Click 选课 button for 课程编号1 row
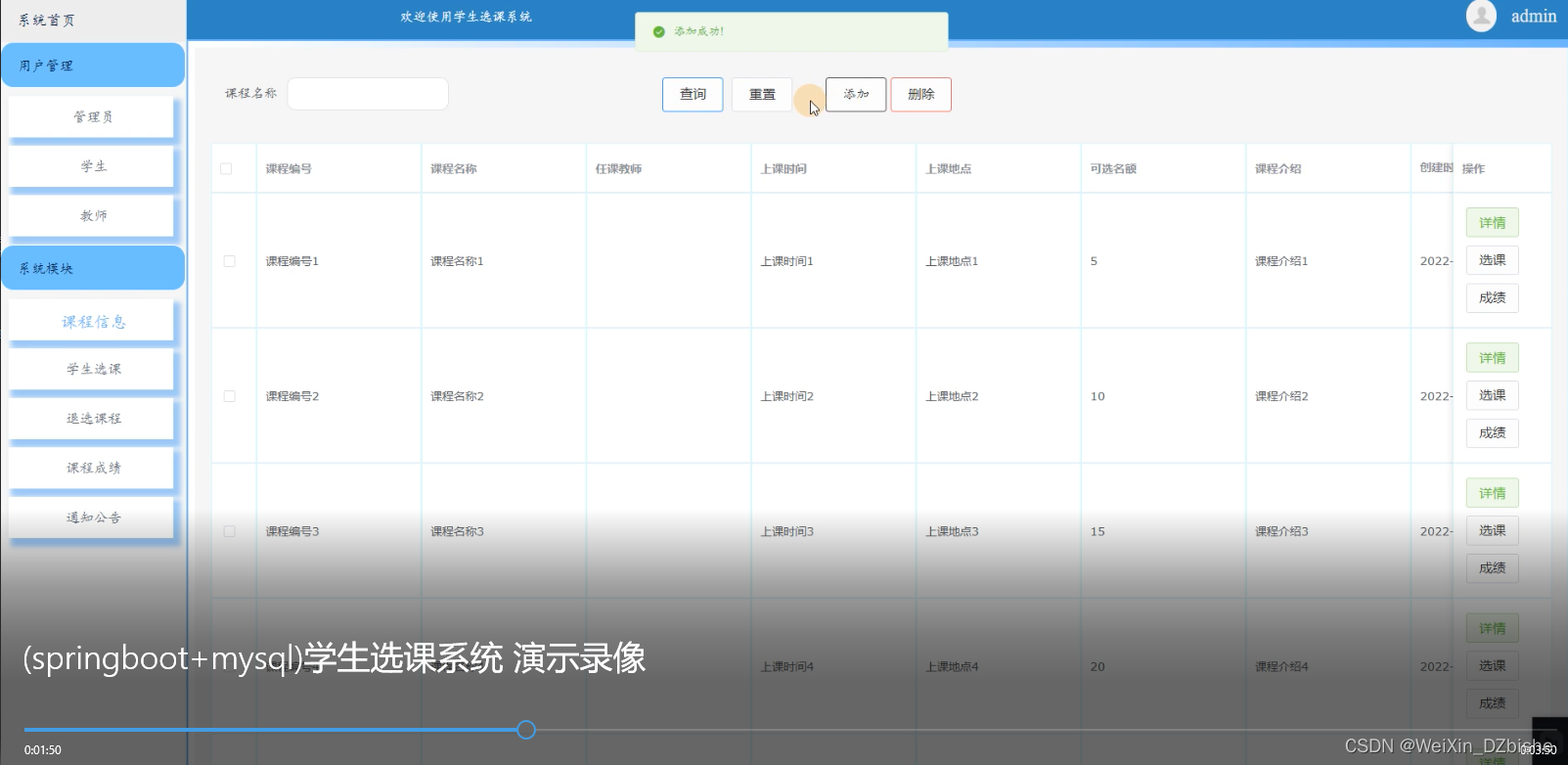 pos(1492,260)
